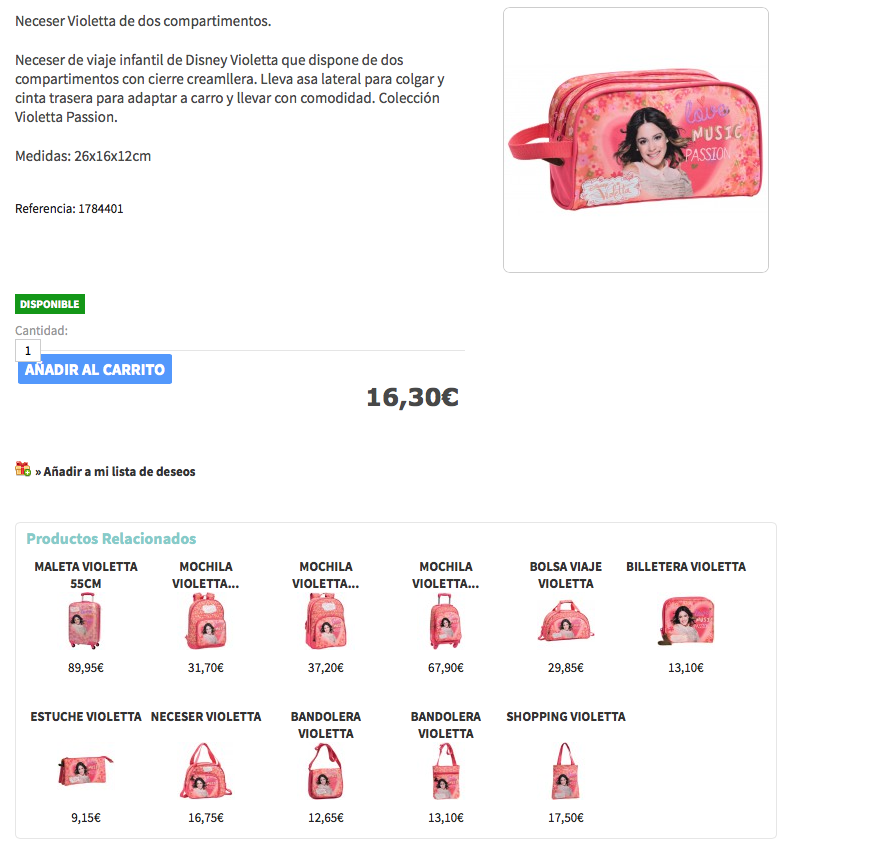View the Shopping Violetta tote bag image
878x853 pixels.
[x=566, y=771]
